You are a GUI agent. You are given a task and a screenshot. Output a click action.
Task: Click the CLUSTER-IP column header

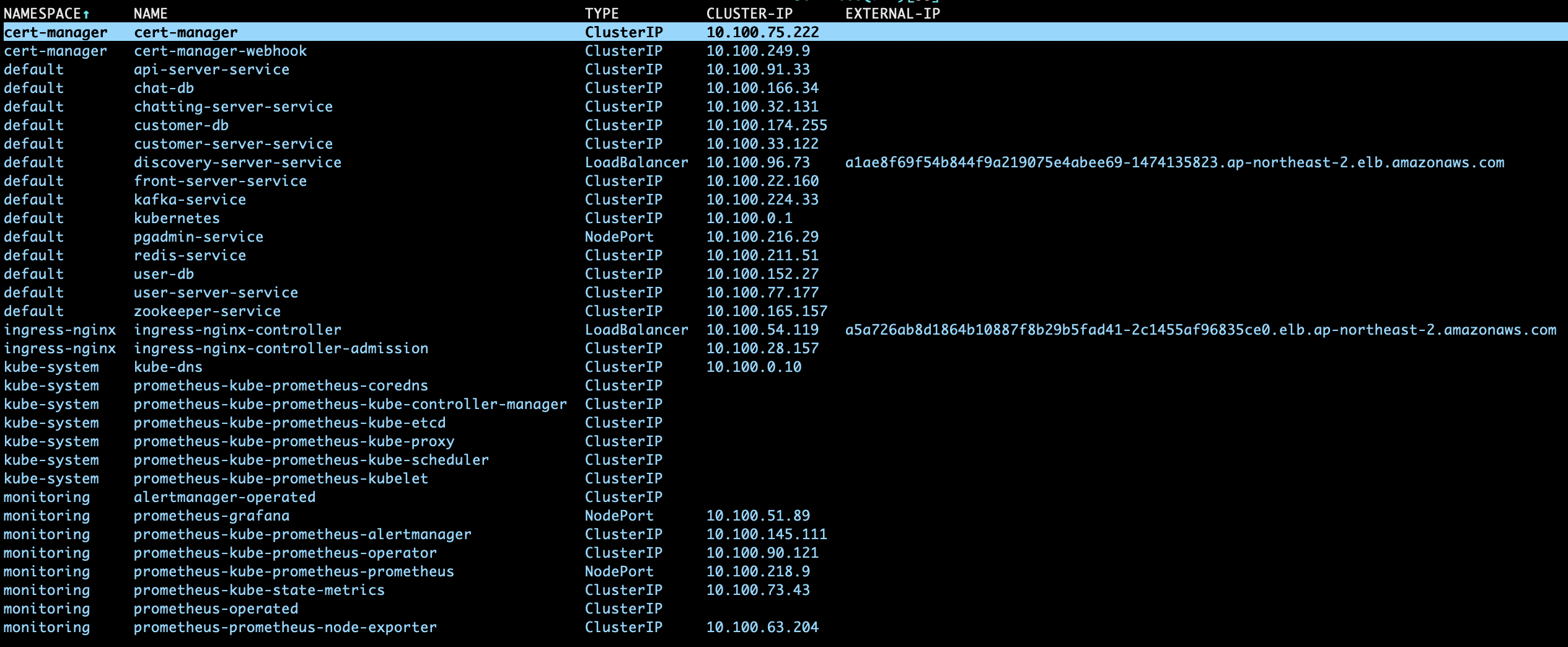tap(749, 14)
